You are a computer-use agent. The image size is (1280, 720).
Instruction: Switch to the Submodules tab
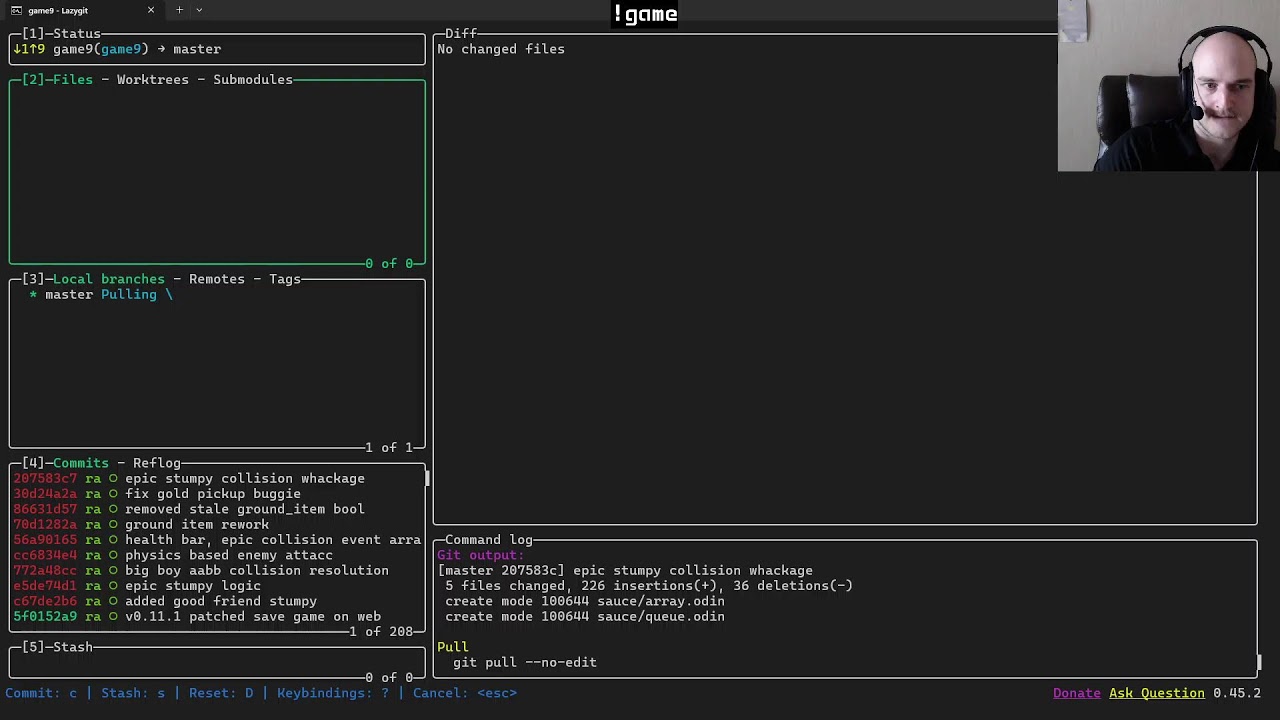(x=252, y=80)
